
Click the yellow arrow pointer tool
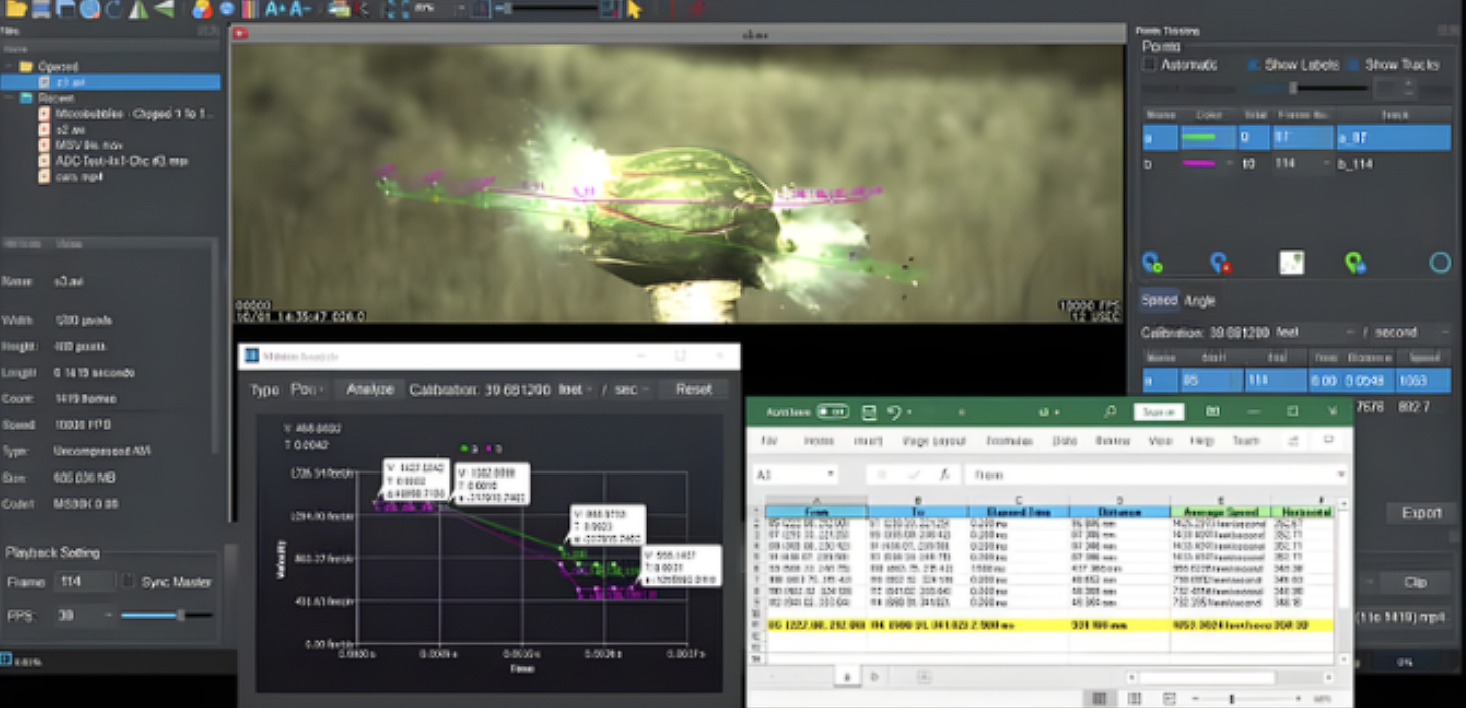634,9
